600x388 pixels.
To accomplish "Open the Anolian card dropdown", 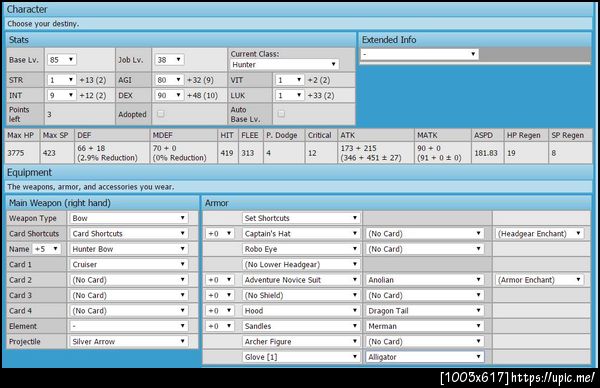I will point(425,280).
